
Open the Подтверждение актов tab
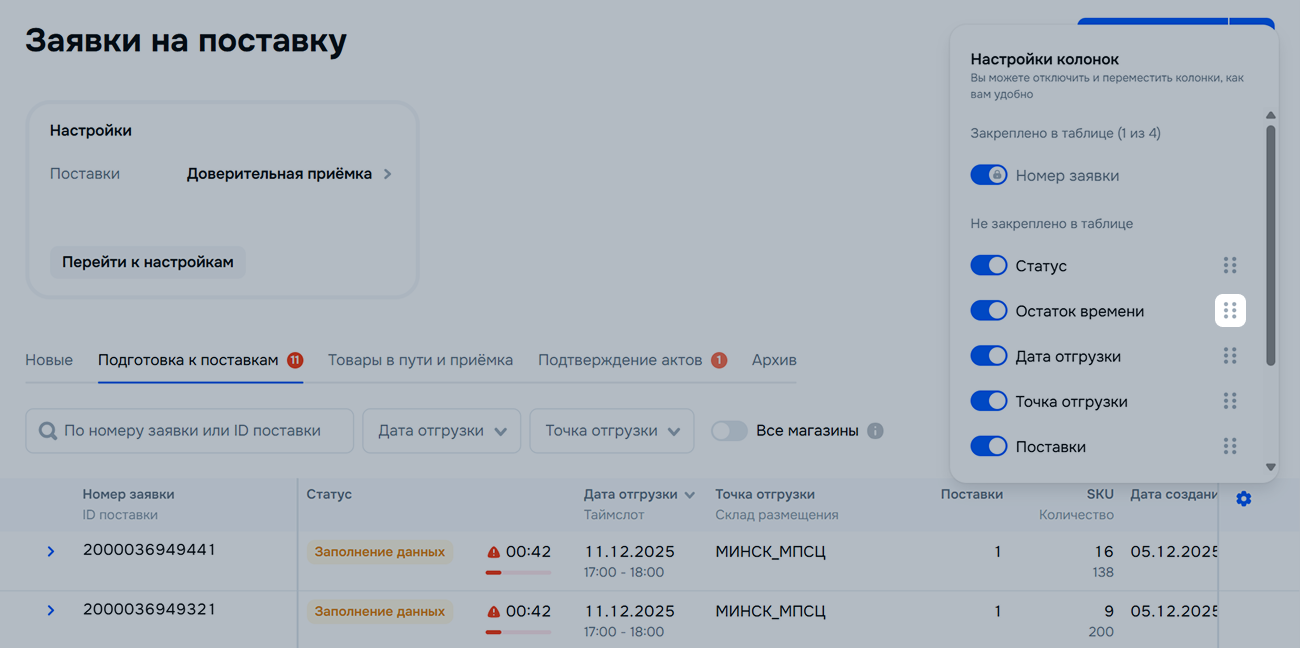click(620, 360)
